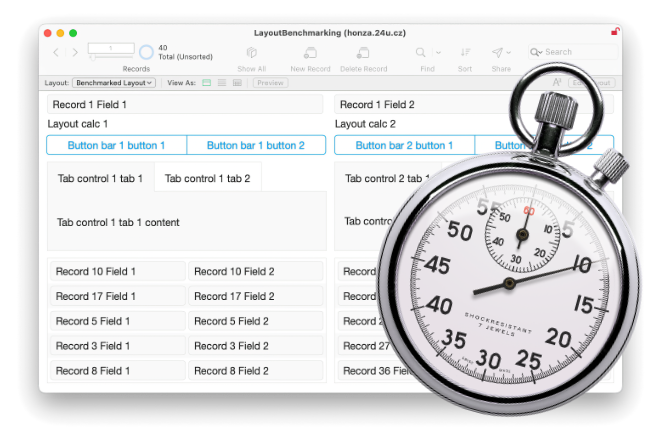Click the Preview button
This screenshot has width=660, height=440.
click(270, 83)
